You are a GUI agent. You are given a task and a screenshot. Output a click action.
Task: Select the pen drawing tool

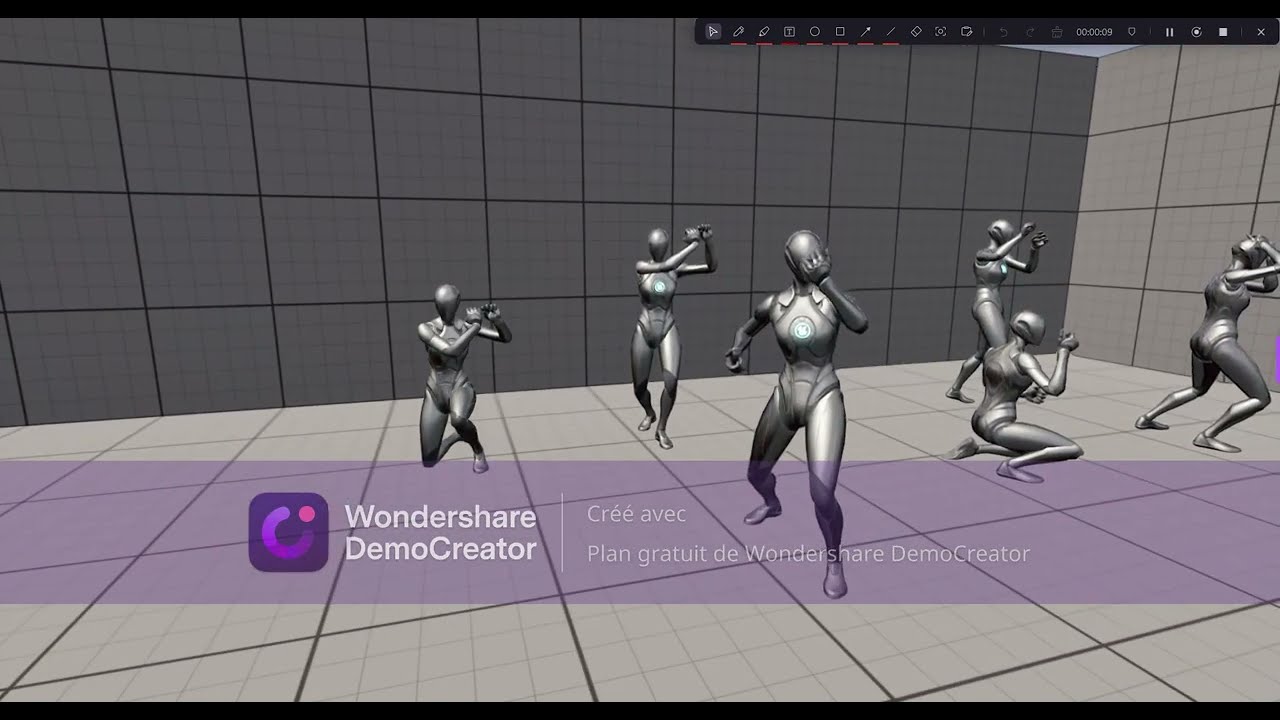[738, 32]
